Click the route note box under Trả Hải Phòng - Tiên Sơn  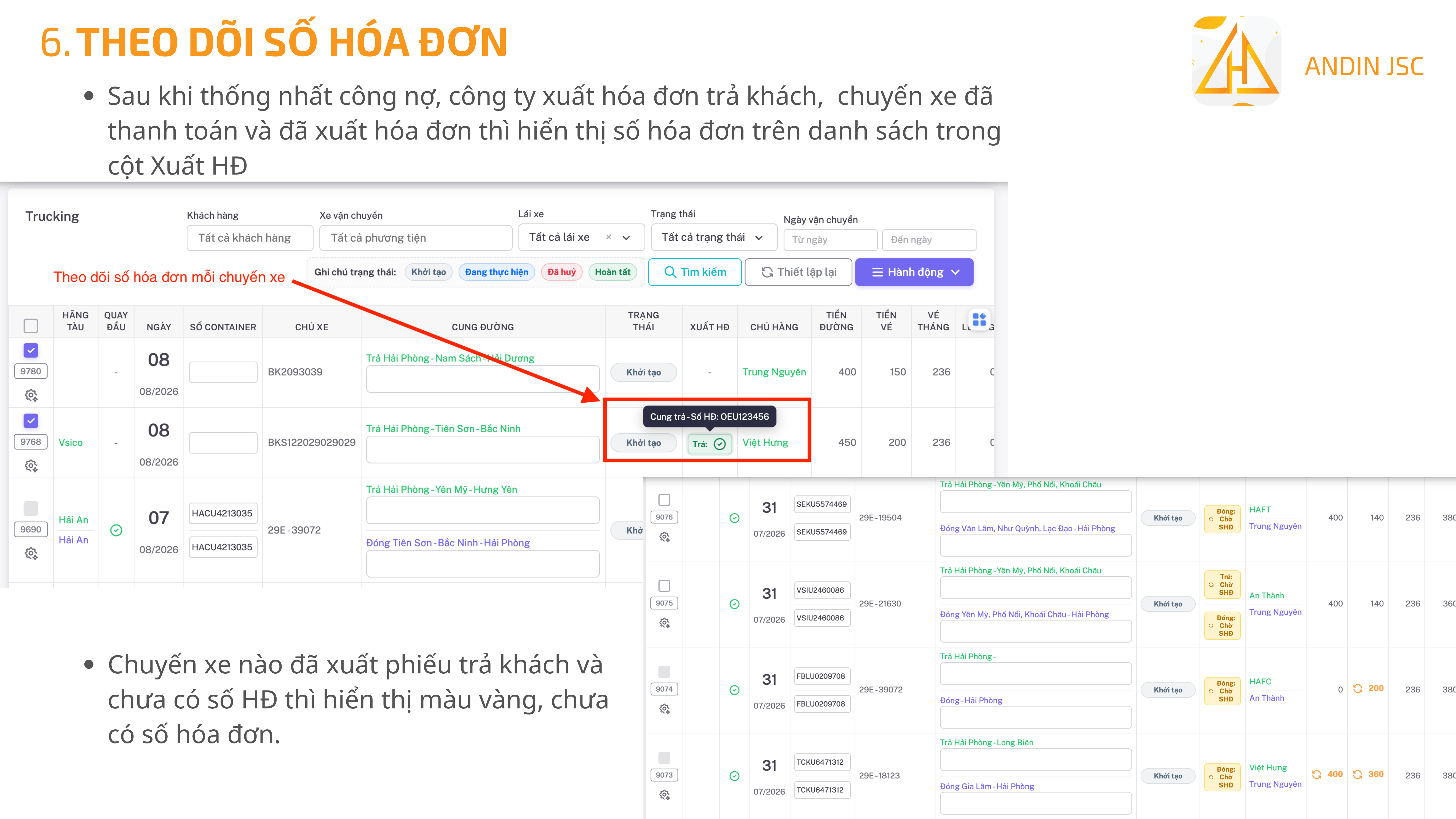[x=483, y=449]
